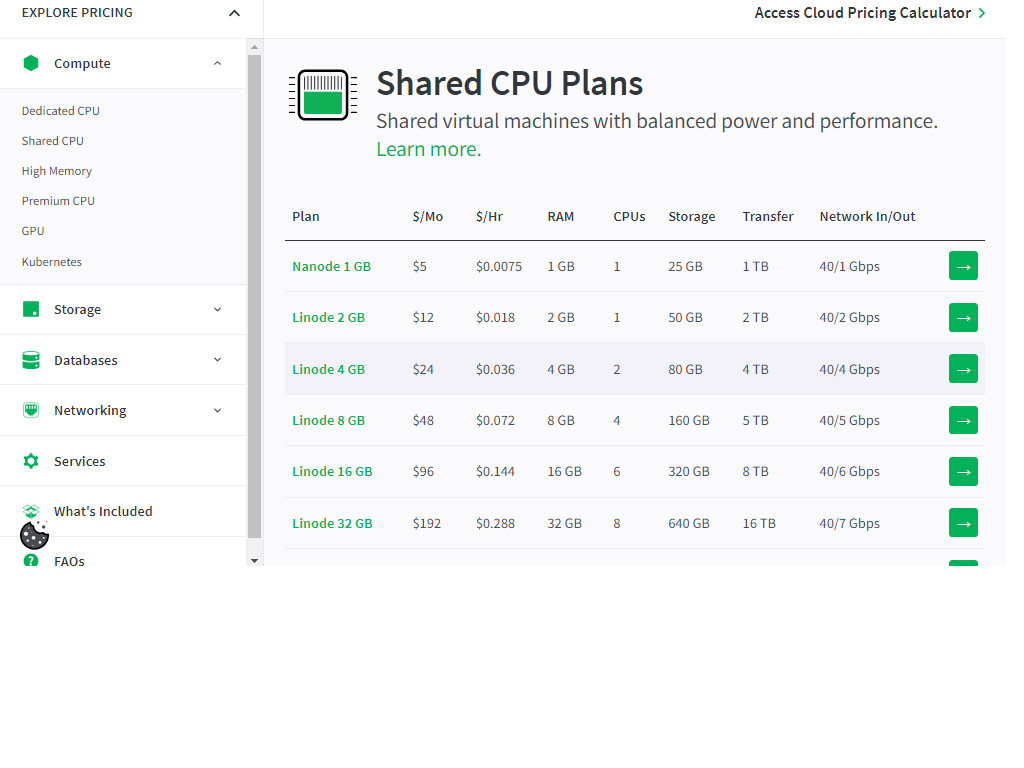The height and width of the screenshot is (768, 1024).
Task: Click the green Compute hexagon icon
Action: point(31,63)
